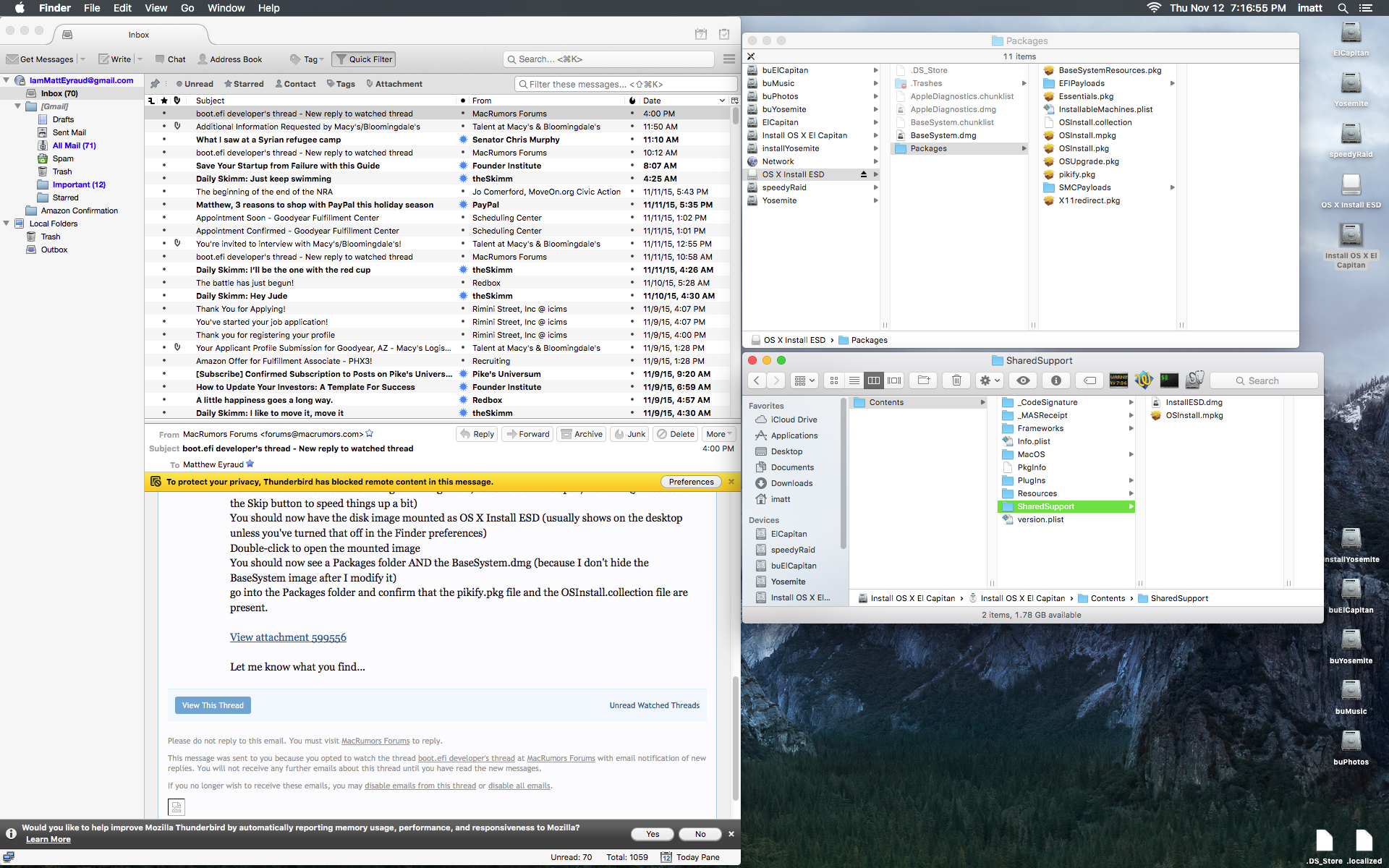1389x868 pixels.
Task: Open the File menu
Action: coord(92,8)
